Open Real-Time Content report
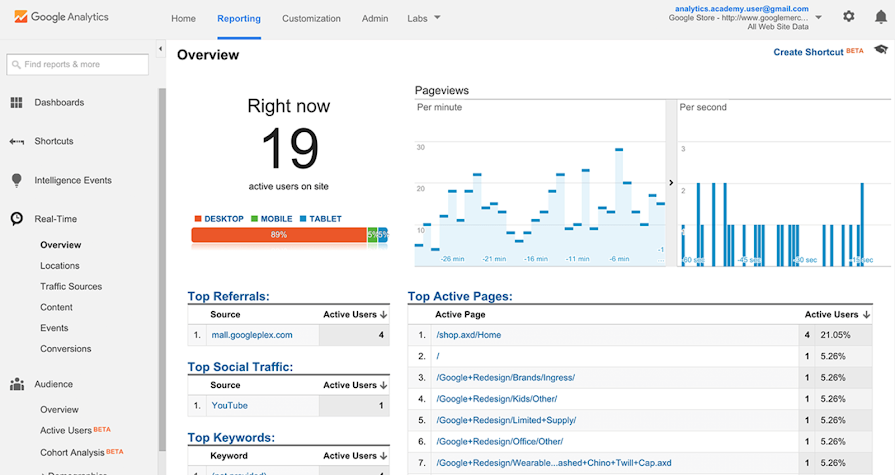 click(57, 307)
